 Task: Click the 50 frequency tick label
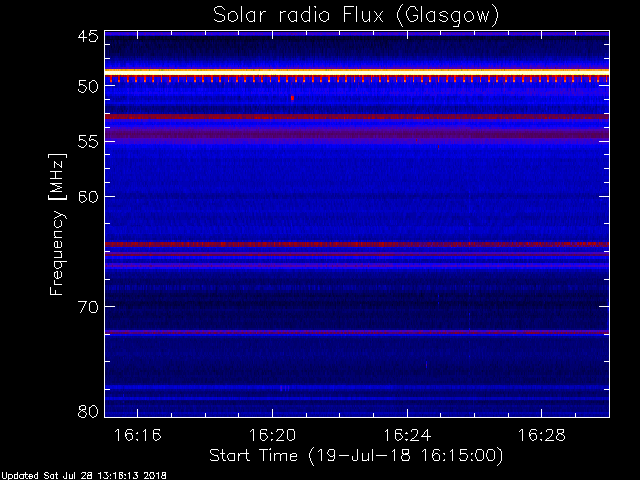pyautogui.click(x=88, y=87)
